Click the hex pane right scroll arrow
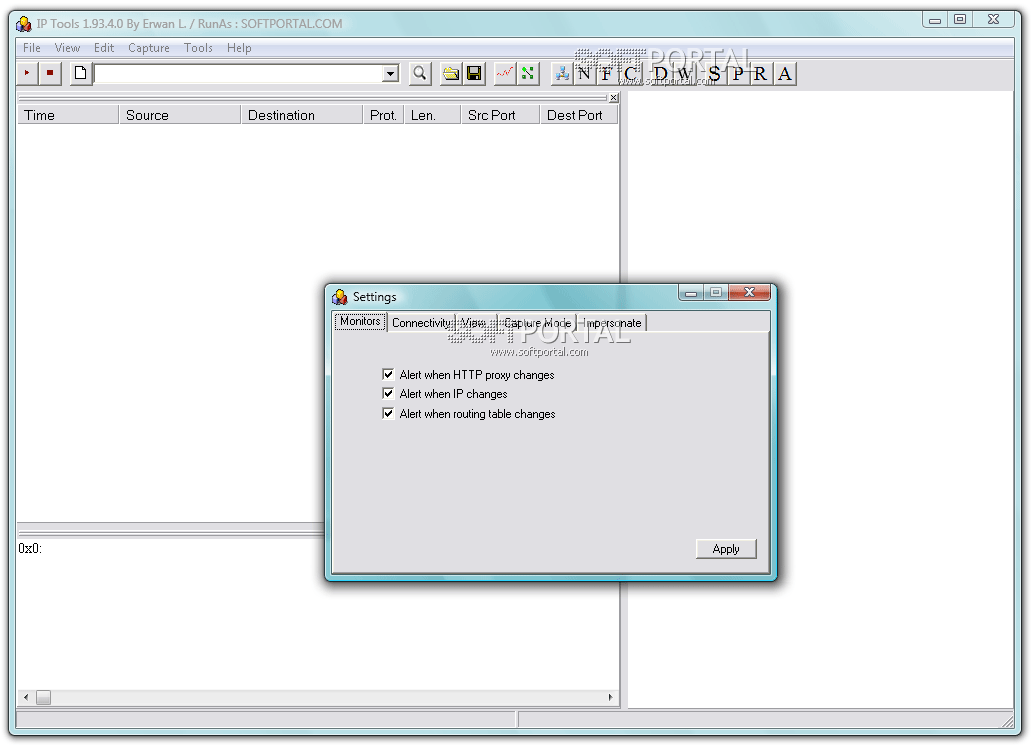Screen dimensions: 1032x748 tap(610, 697)
